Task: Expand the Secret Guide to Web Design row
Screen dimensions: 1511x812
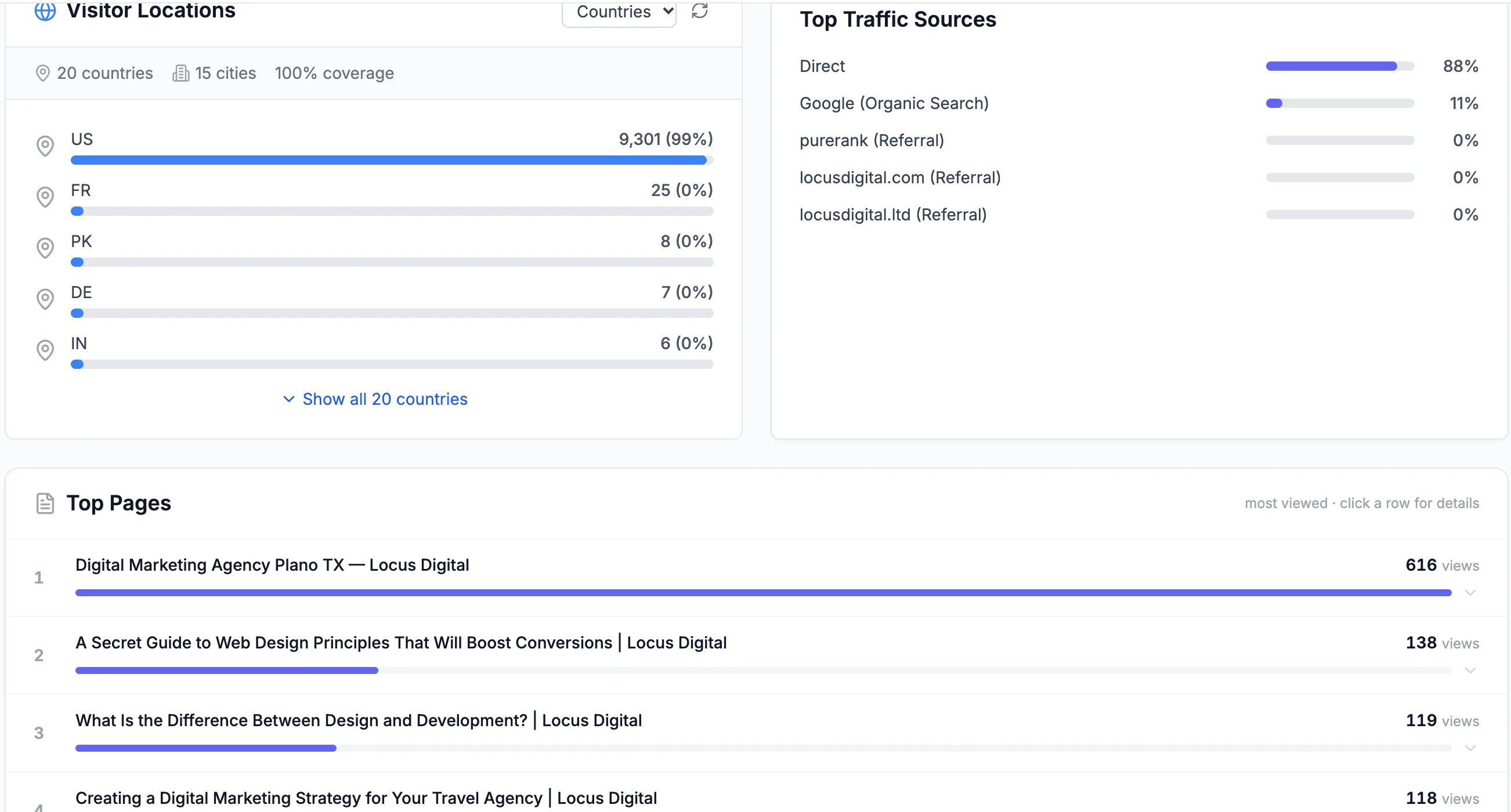Action: pyautogui.click(x=1470, y=670)
